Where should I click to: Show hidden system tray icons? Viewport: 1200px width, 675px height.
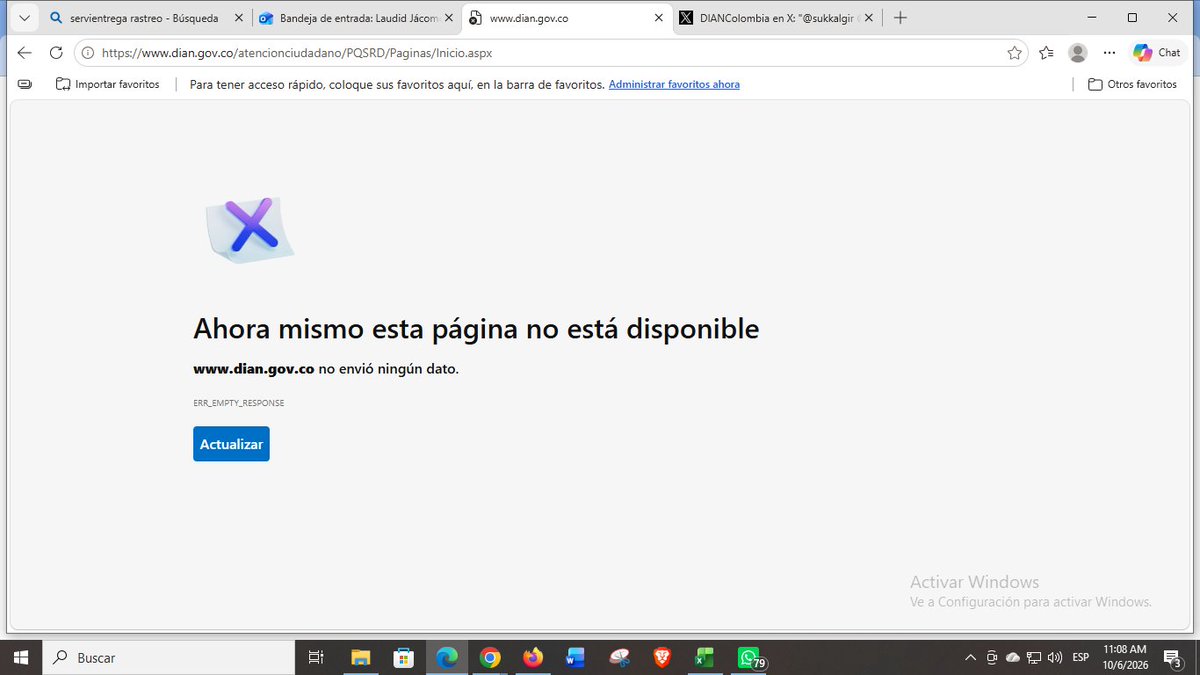(x=970, y=657)
